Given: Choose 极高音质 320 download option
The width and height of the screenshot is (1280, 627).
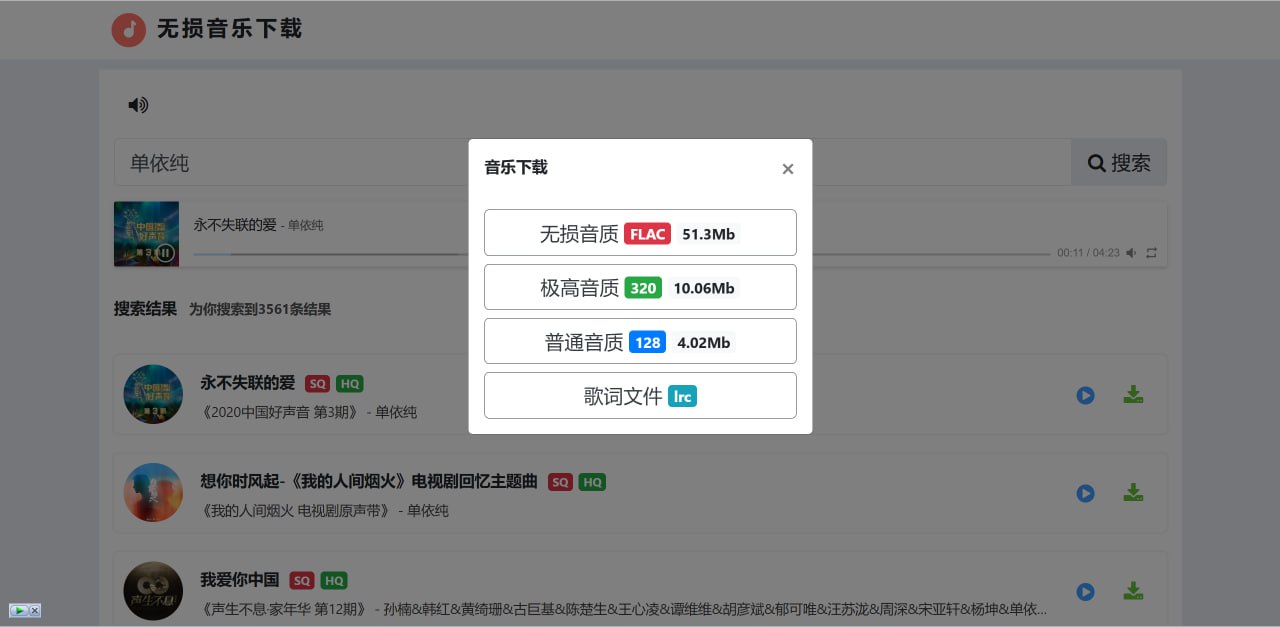Looking at the screenshot, I should pos(640,287).
